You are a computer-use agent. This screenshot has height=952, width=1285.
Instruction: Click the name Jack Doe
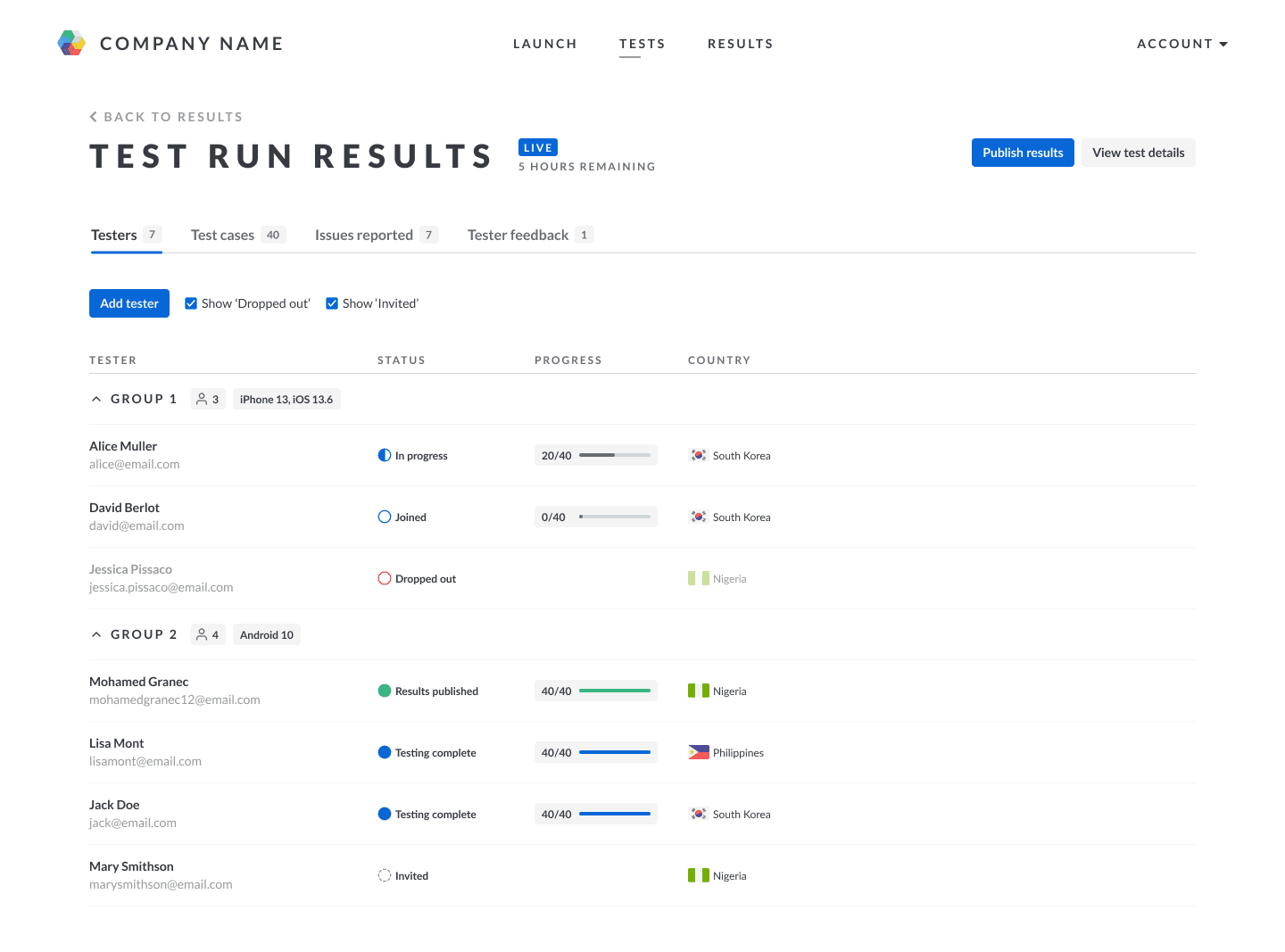click(114, 805)
